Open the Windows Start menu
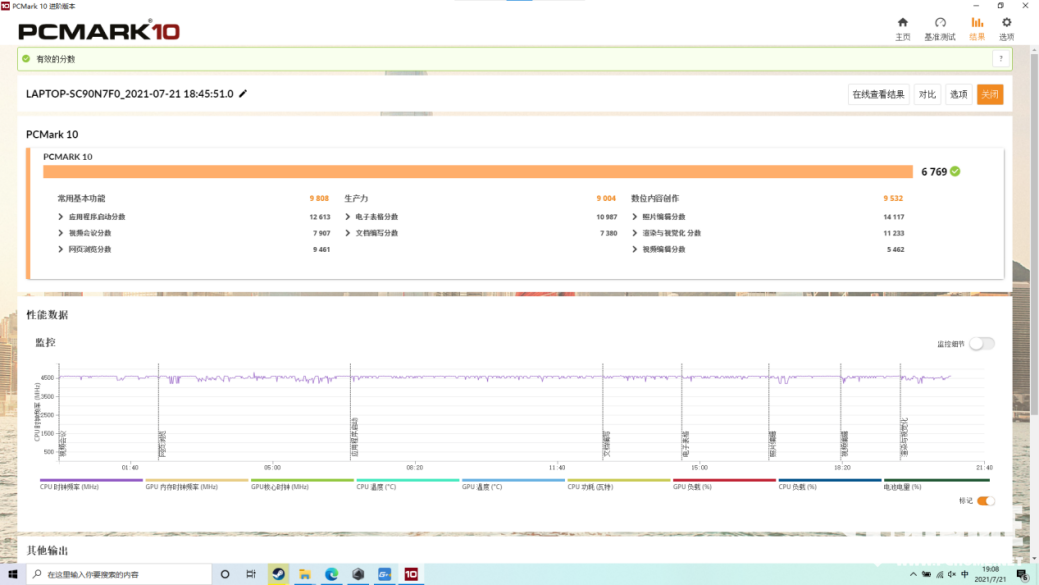Image resolution: width=1039 pixels, height=585 pixels. coord(13,574)
